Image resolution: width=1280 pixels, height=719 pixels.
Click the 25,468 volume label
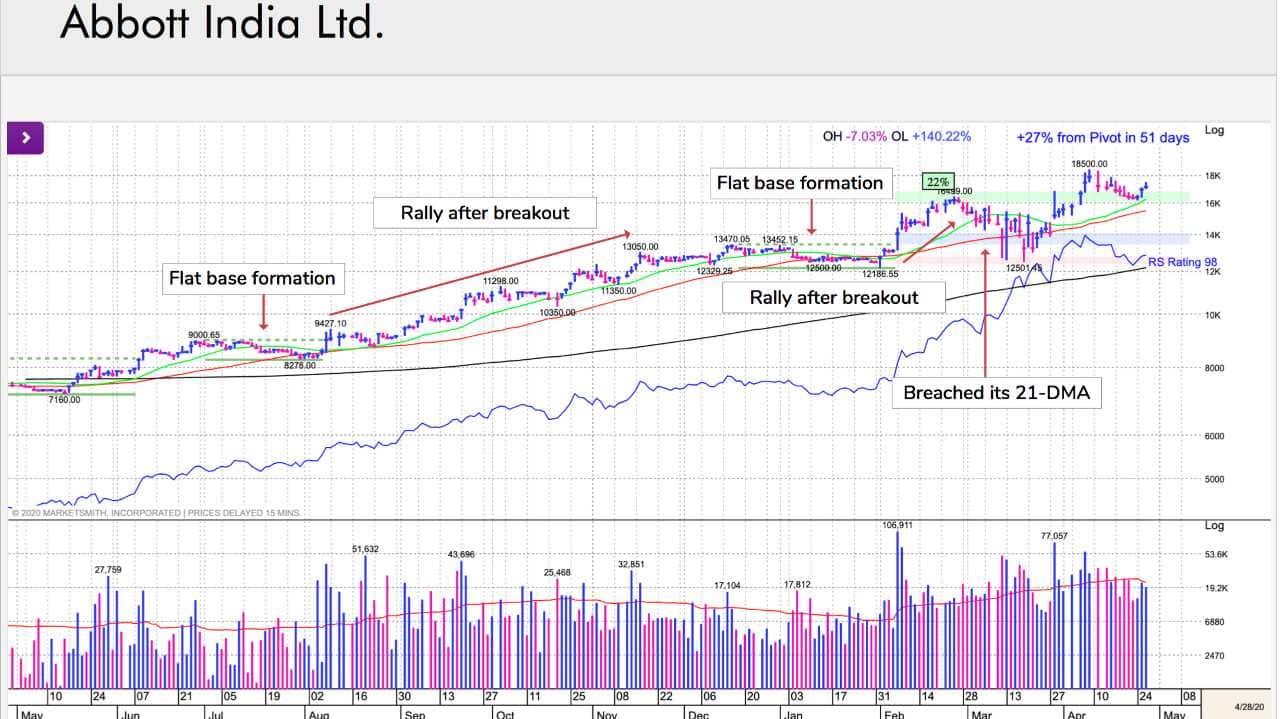coord(557,572)
